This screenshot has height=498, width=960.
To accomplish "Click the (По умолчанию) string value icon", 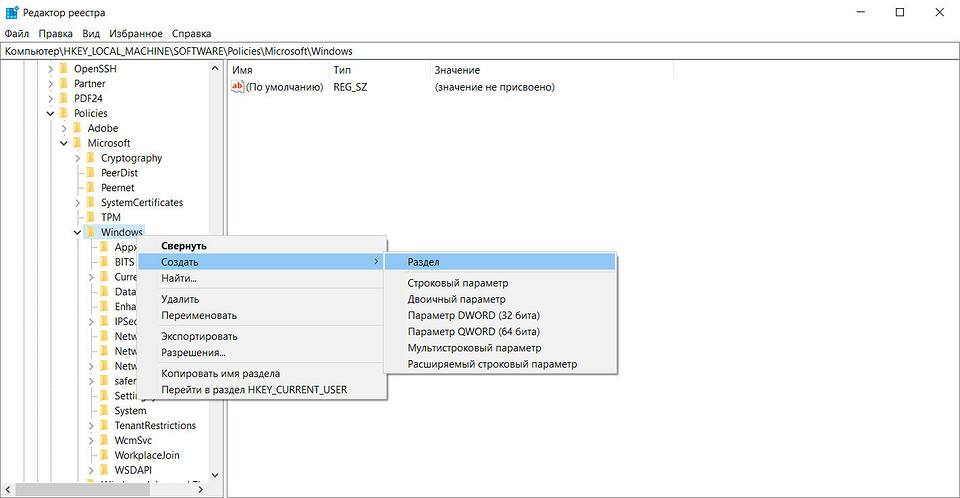I will (238, 87).
